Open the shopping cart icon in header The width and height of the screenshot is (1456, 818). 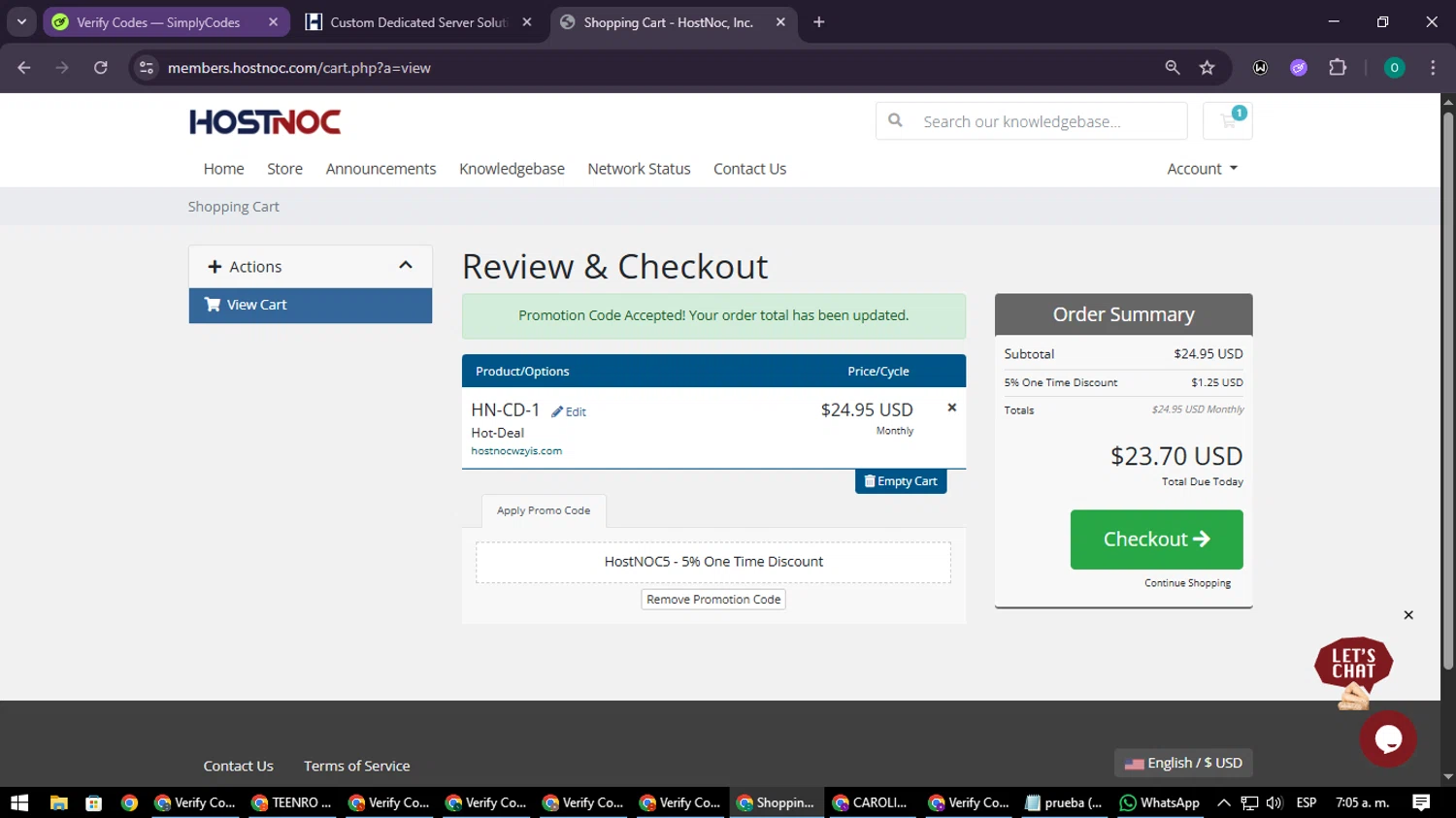pyautogui.click(x=1228, y=121)
